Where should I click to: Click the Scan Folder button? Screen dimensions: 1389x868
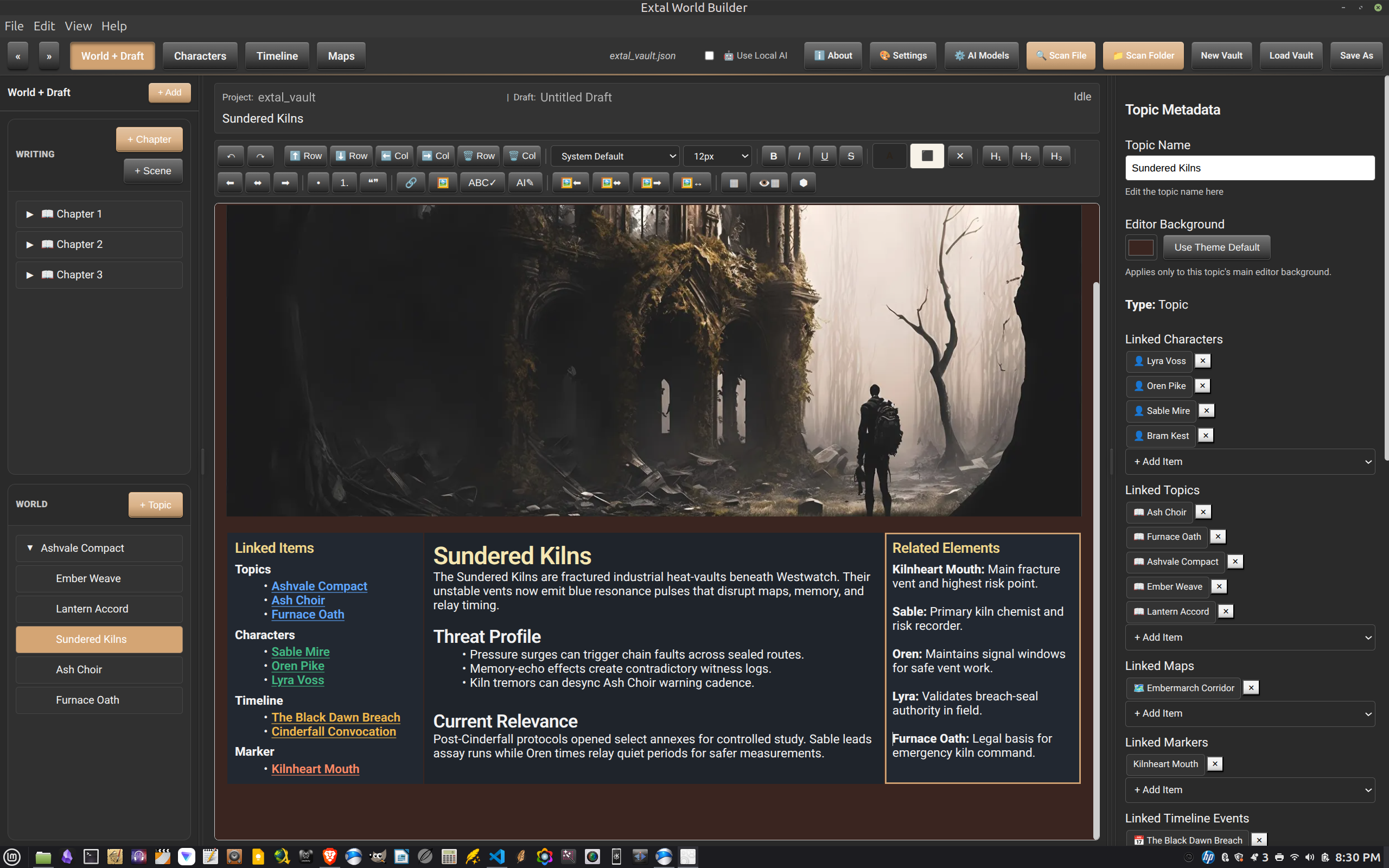(1143, 56)
